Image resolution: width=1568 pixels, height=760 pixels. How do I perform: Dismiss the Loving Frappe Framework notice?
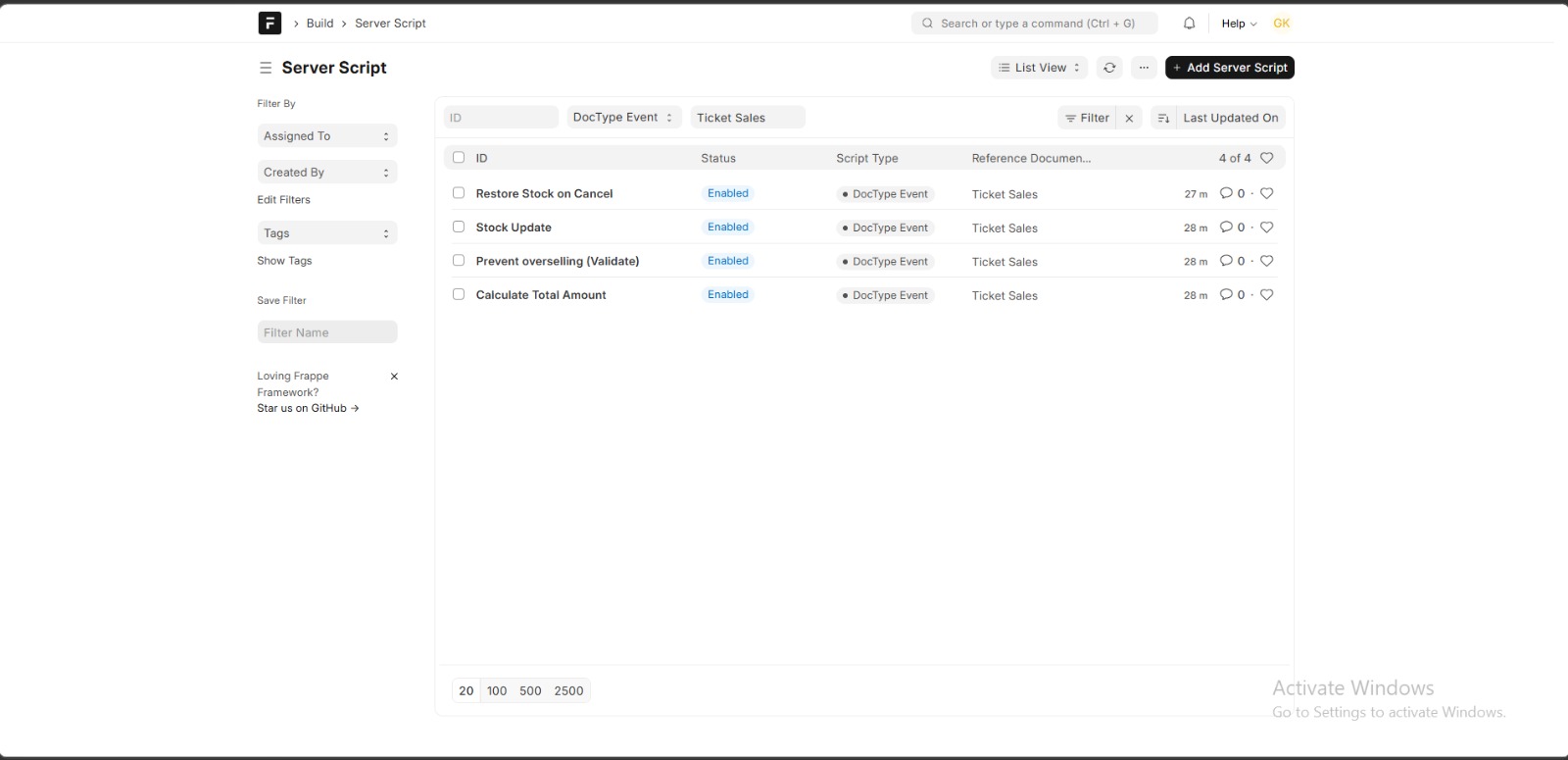[x=394, y=377]
